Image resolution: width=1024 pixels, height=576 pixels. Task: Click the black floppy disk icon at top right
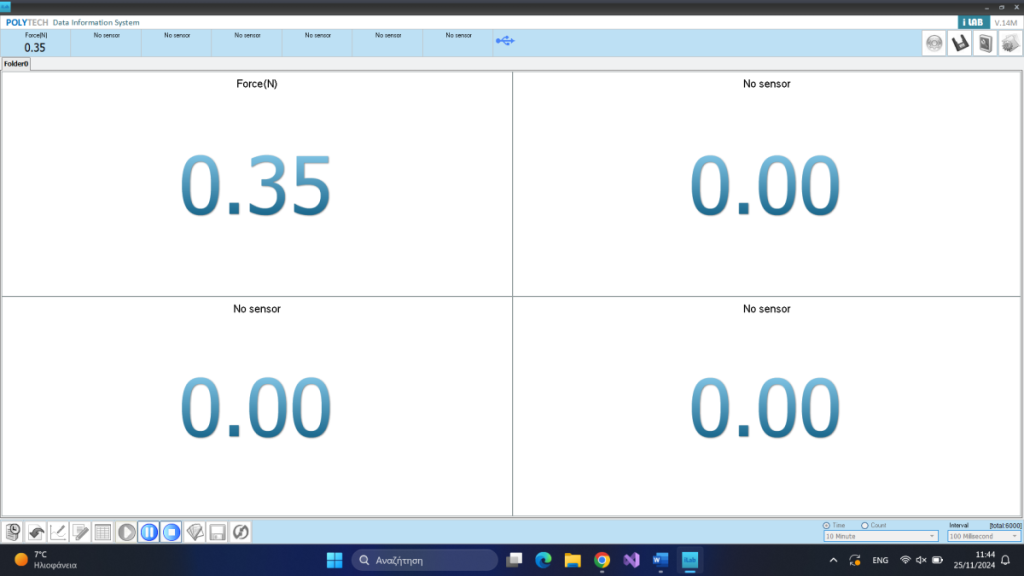(959, 43)
